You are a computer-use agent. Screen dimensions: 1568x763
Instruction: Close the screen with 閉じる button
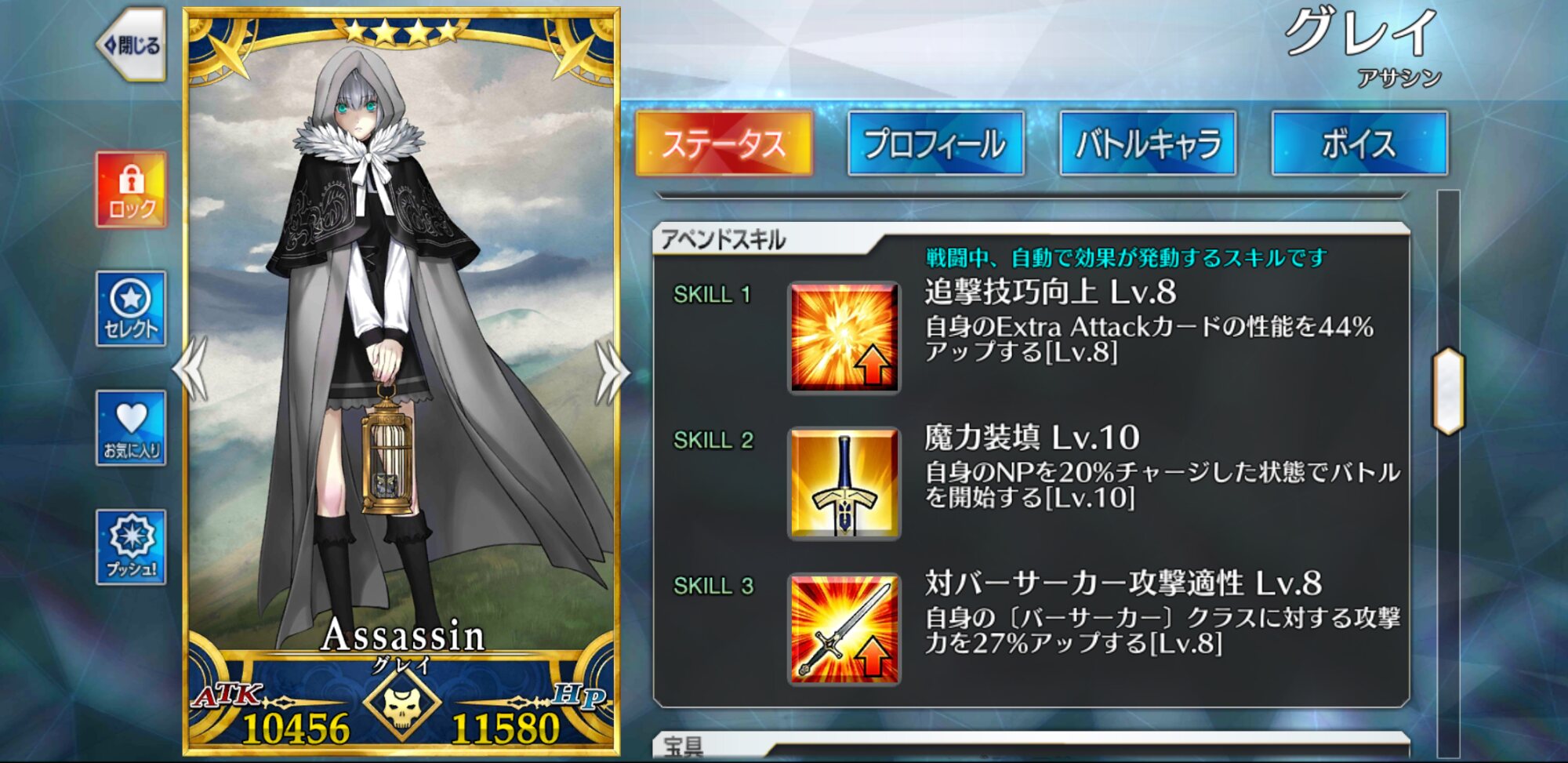click(x=131, y=45)
